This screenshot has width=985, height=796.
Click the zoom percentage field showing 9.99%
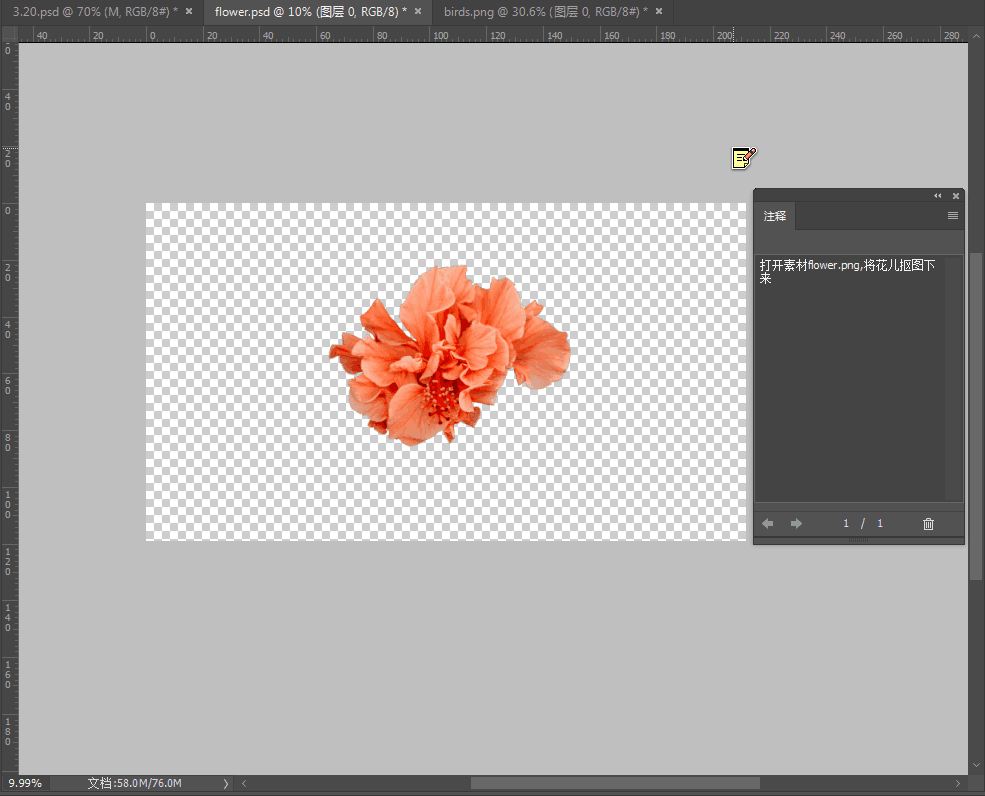(x=25, y=783)
